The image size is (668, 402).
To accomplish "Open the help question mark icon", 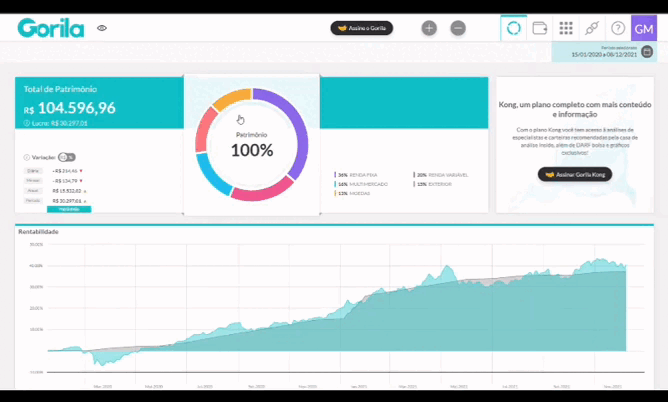I will [618, 28].
